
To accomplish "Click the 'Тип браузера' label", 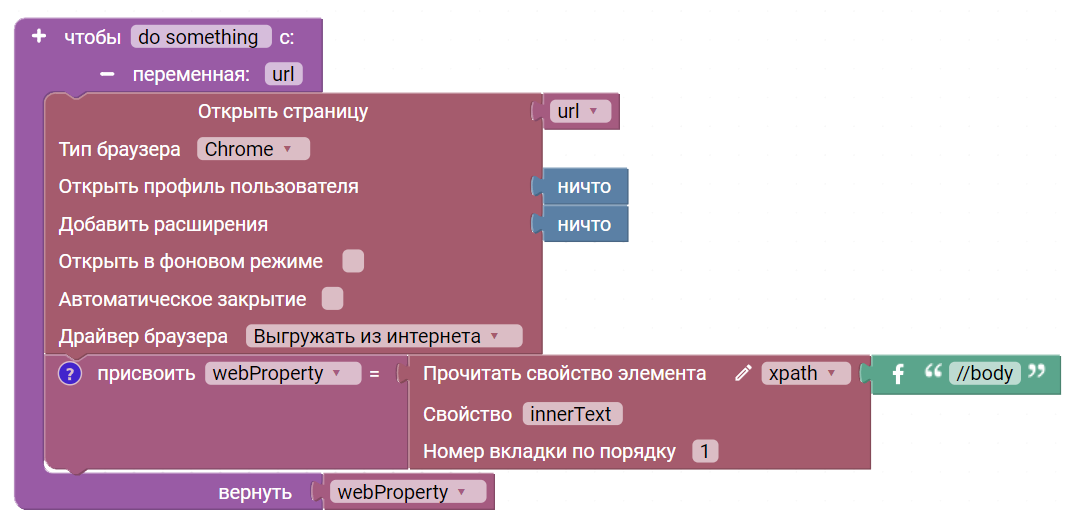I will [x=120, y=149].
